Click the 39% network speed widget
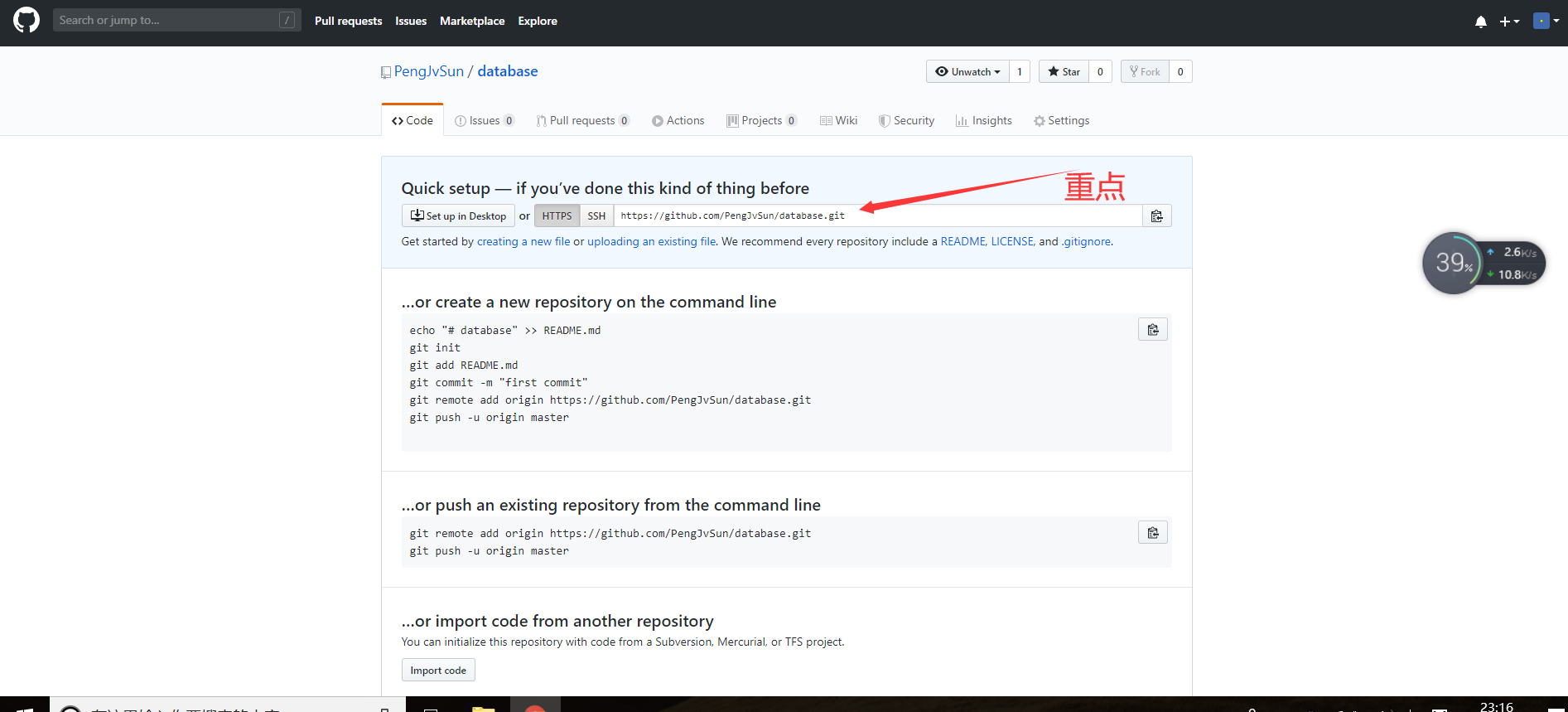This screenshot has height=712, width=1568. click(x=1483, y=263)
